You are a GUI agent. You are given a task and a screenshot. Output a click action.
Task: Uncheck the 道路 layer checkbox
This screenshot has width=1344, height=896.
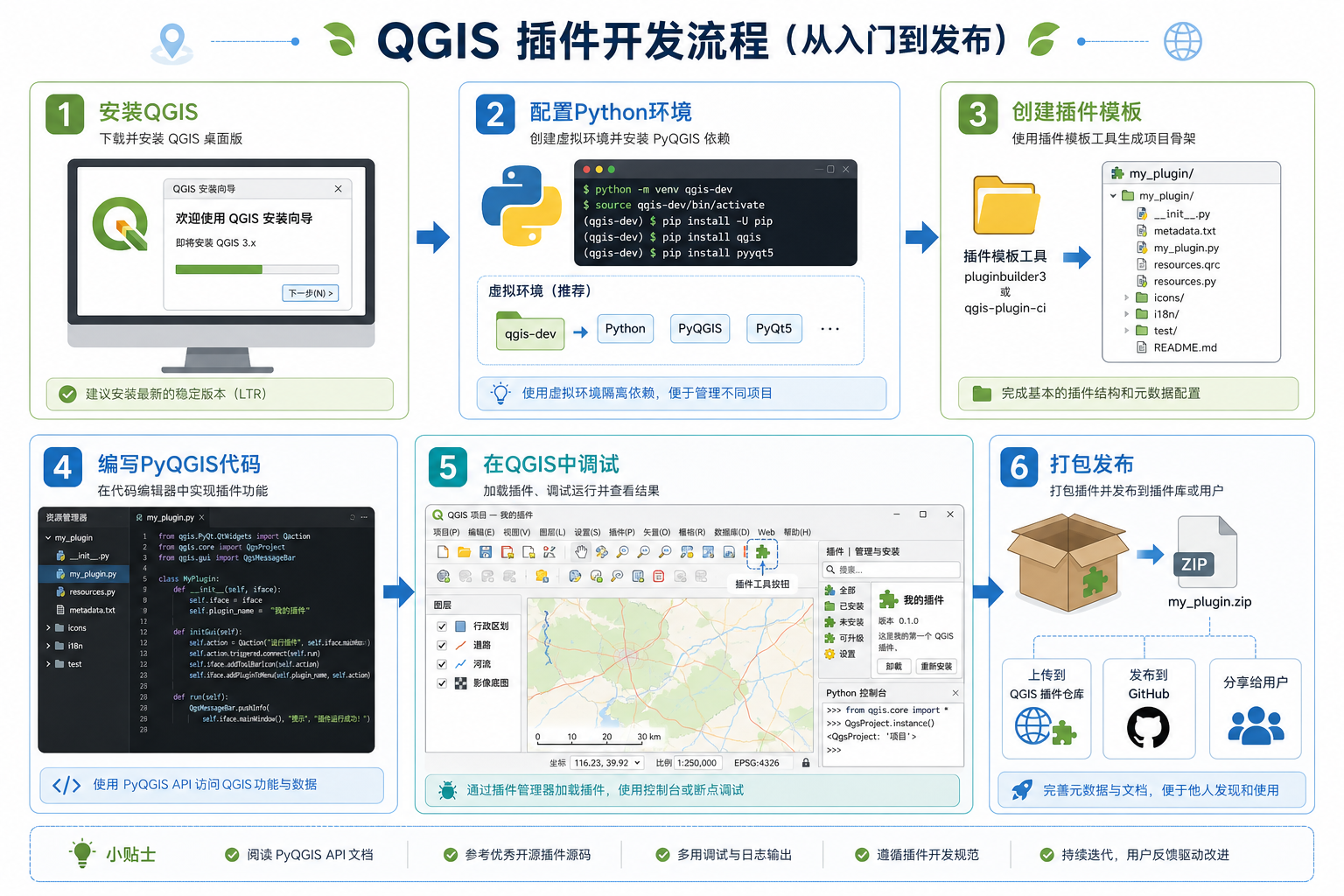pos(442,645)
